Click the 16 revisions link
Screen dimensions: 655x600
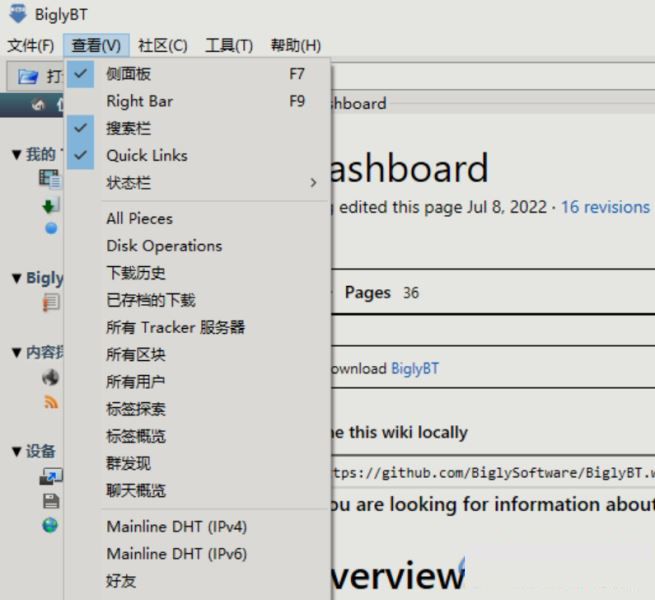coord(605,207)
